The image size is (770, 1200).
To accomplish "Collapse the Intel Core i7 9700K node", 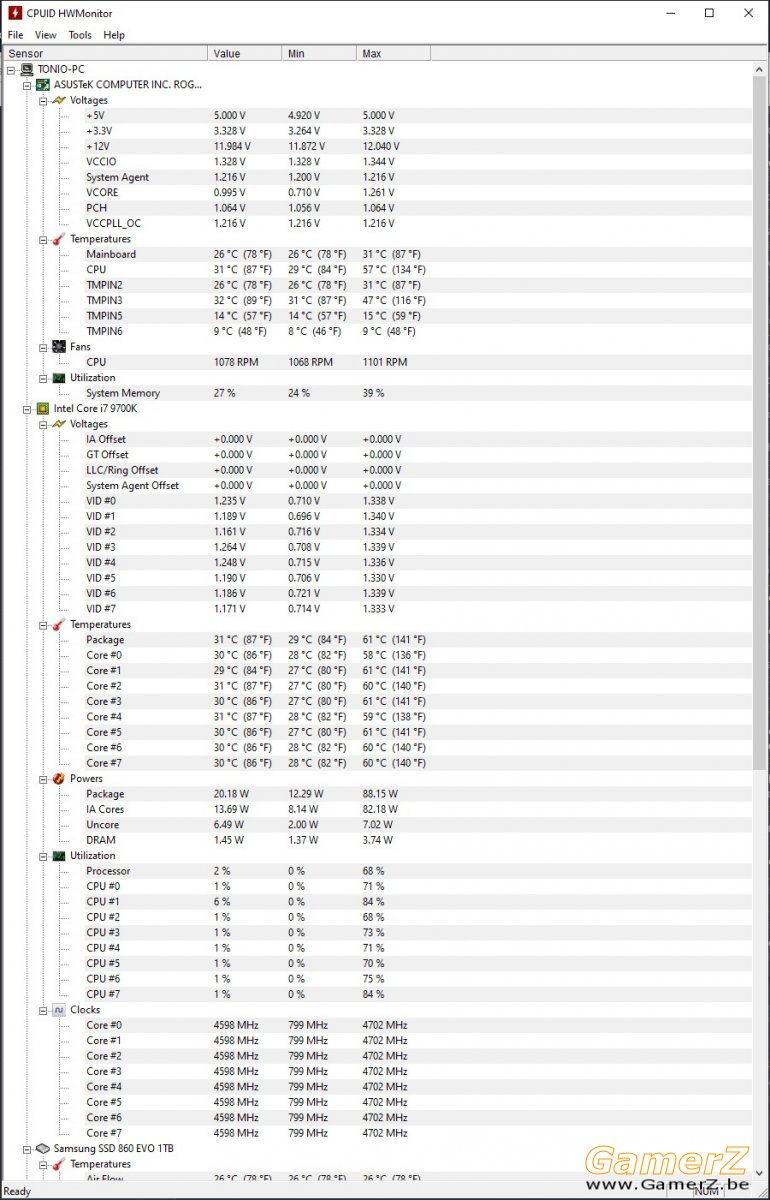I will pyautogui.click(x=27, y=409).
